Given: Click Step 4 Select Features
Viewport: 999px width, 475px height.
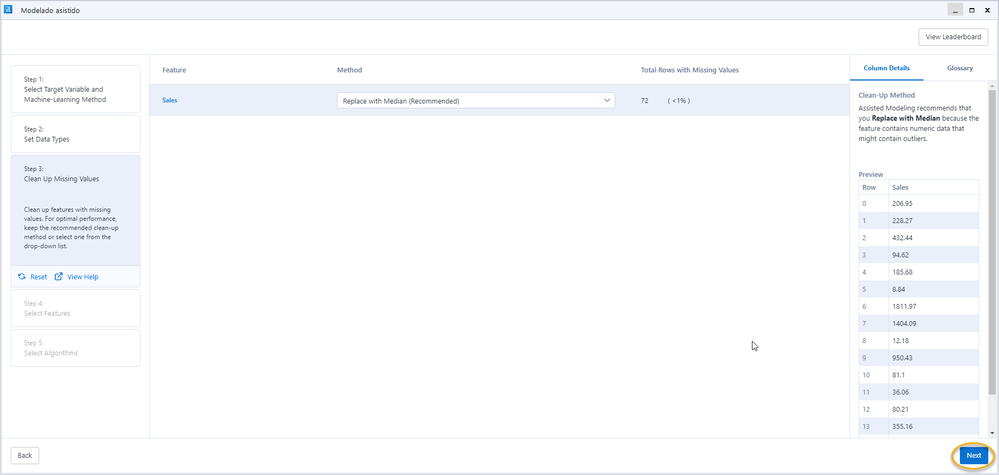Looking at the screenshot, I should pyautogui.click(x=75, y=308).
